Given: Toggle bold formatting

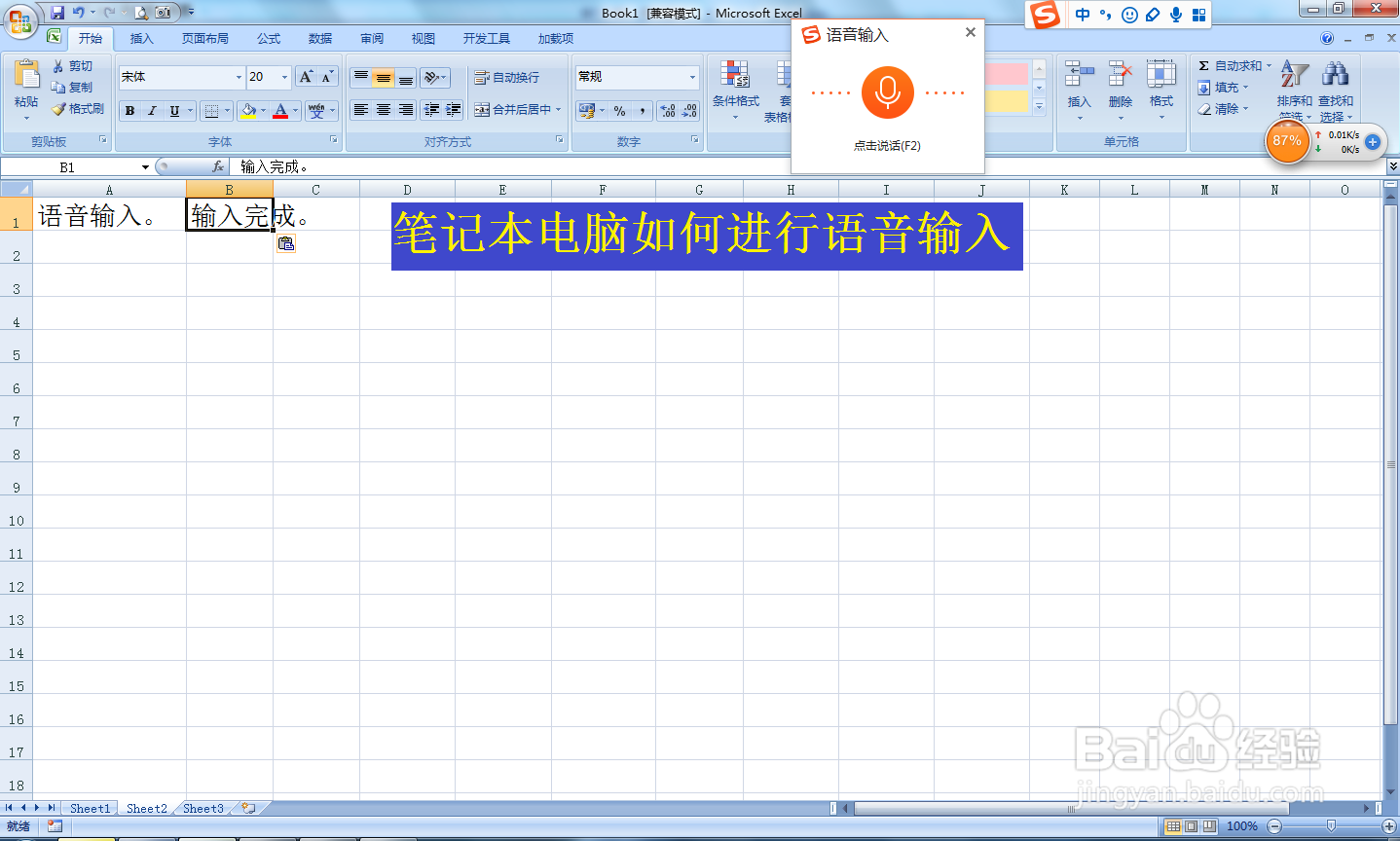Looking at the screenshot, I should point(129,111).
